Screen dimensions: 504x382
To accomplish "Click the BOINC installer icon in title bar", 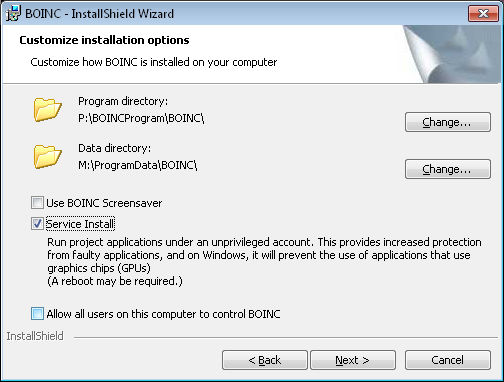I will (x=13, y=13).
